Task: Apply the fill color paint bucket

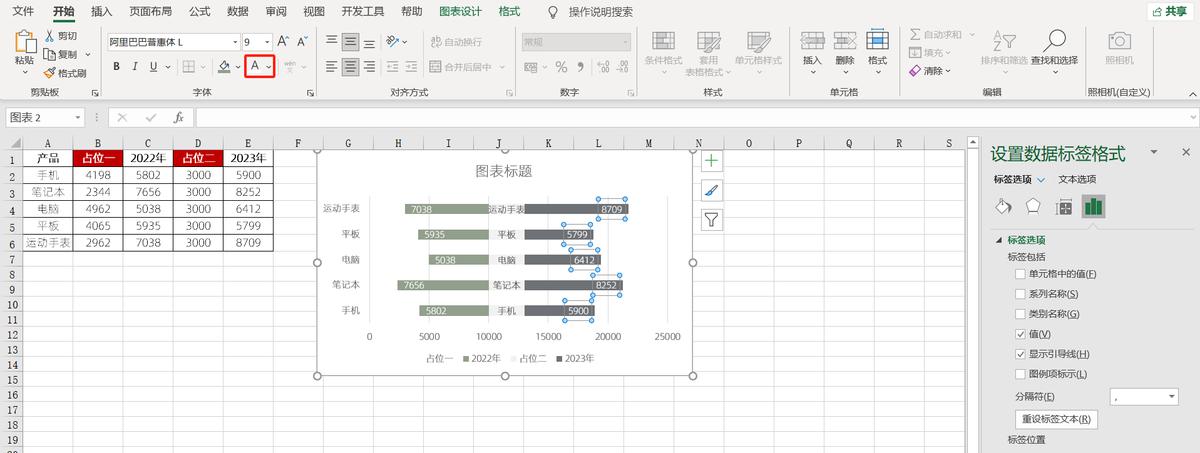Action: (224, 67)
